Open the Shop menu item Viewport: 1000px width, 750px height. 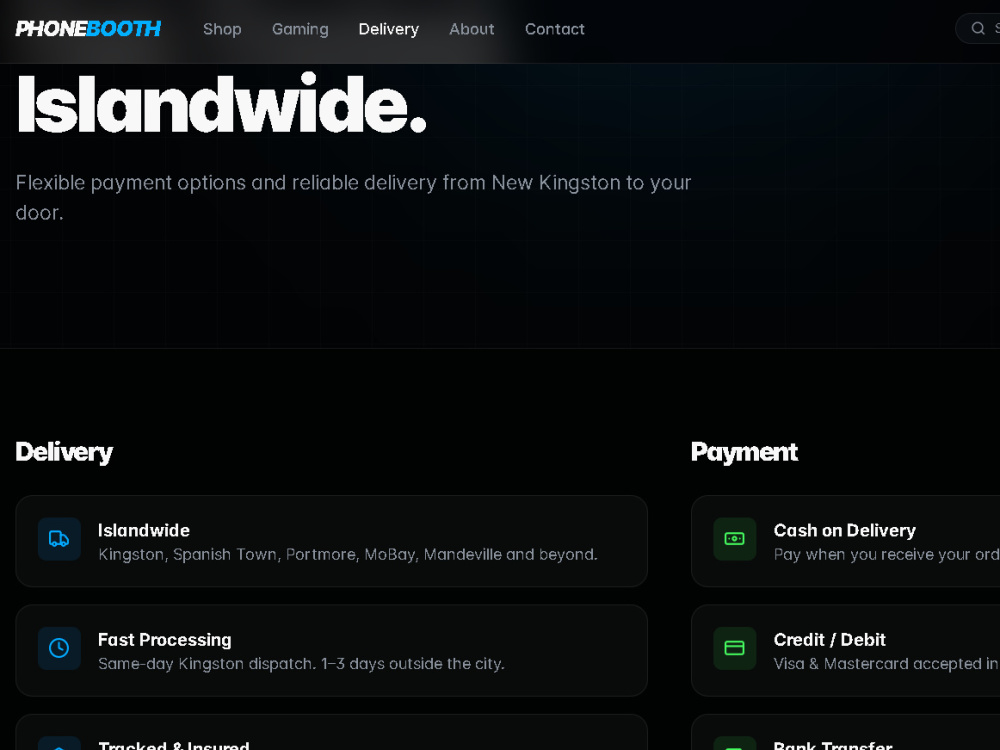click(222, 29)
